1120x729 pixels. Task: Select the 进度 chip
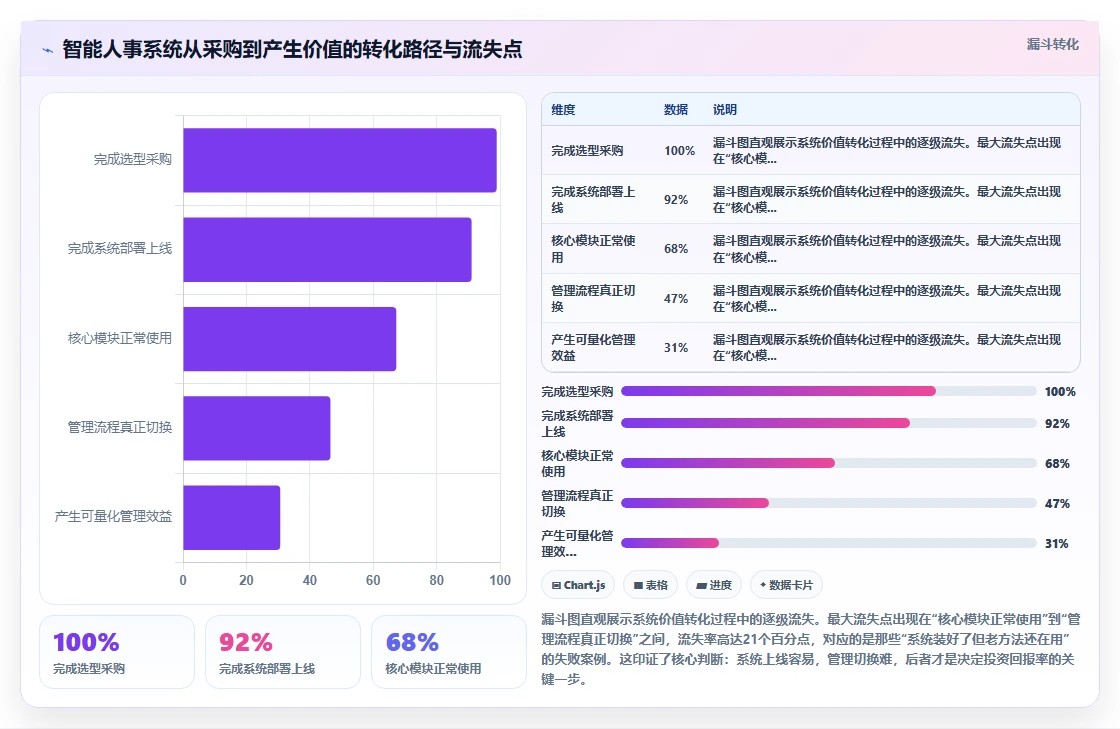[714, 585]
